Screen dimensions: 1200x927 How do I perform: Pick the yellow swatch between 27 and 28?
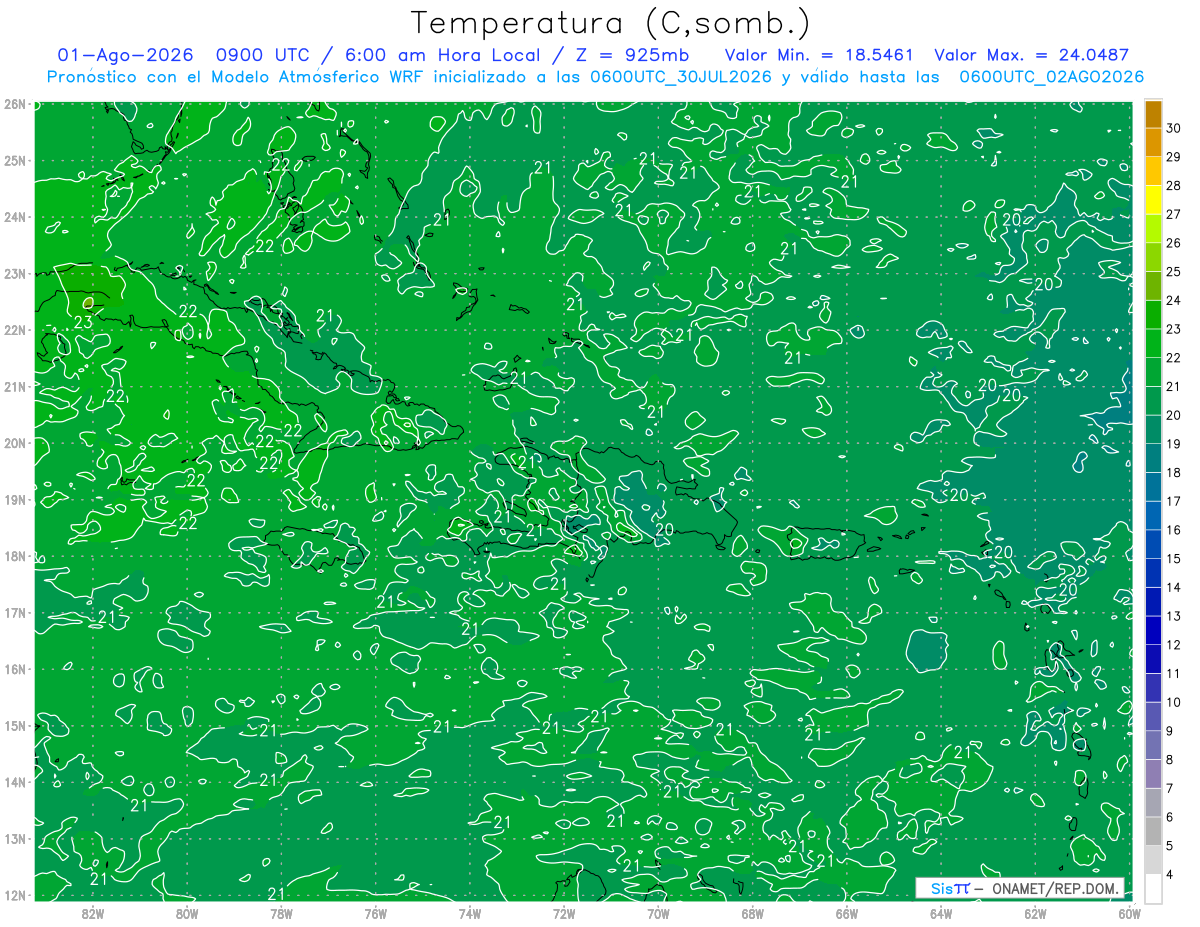tap(1153, 200)
